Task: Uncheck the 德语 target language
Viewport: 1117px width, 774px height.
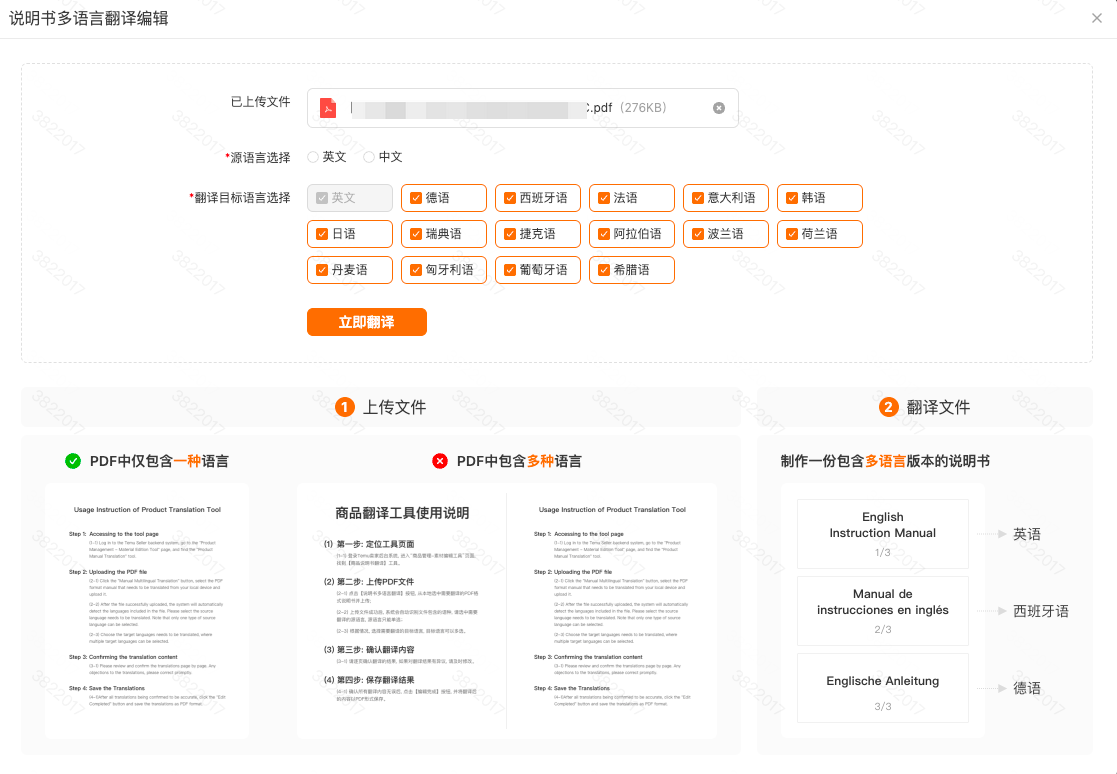Action: point(414,198)
